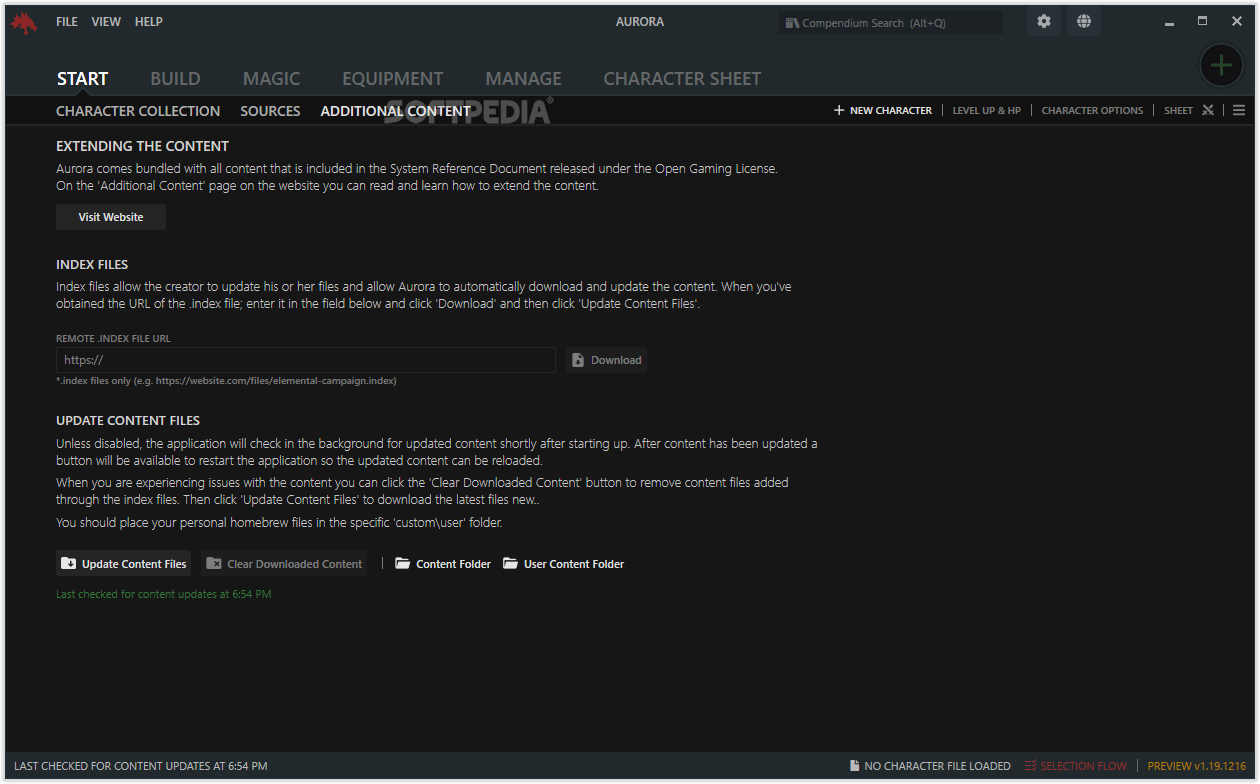Screen dimensions: 1260x784
Task: Switch to the Magic tab
Action: (271, 78)
